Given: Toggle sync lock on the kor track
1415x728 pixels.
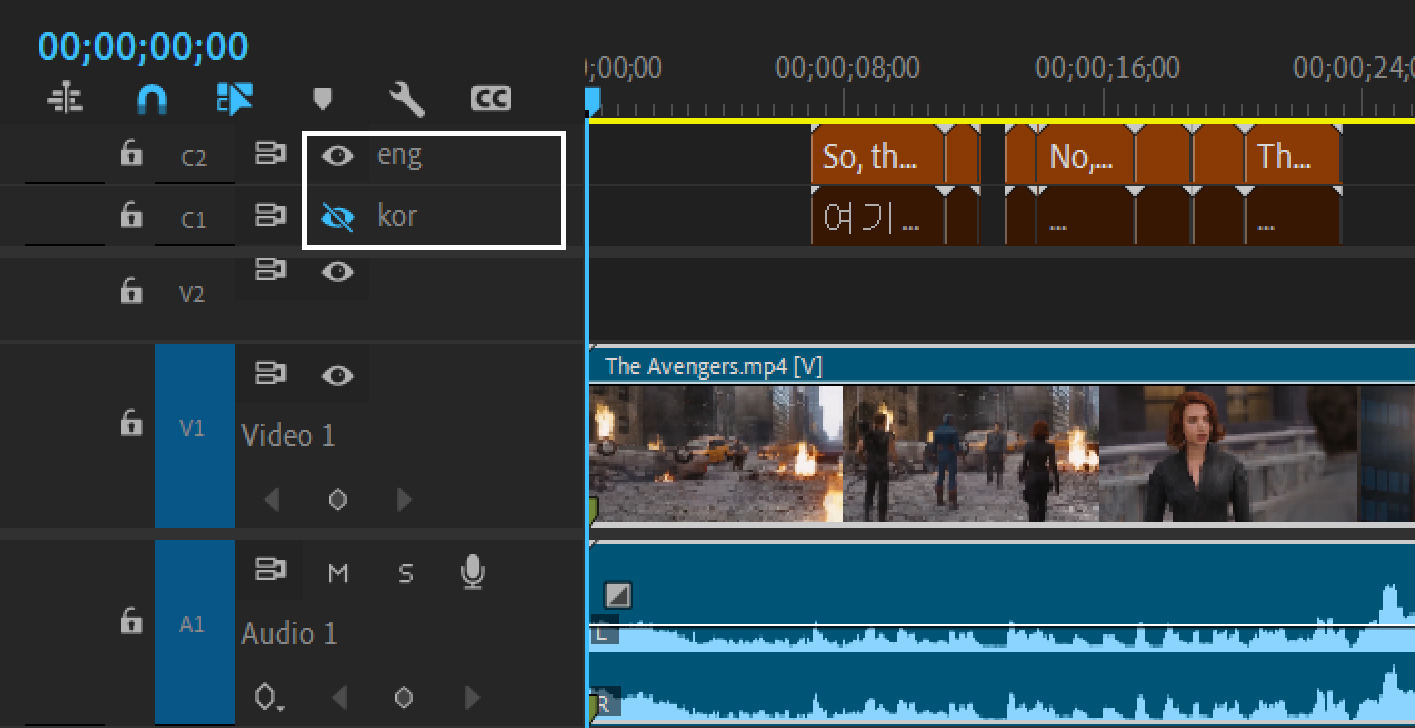Looking at the screenshot, I should coord(269,215).
